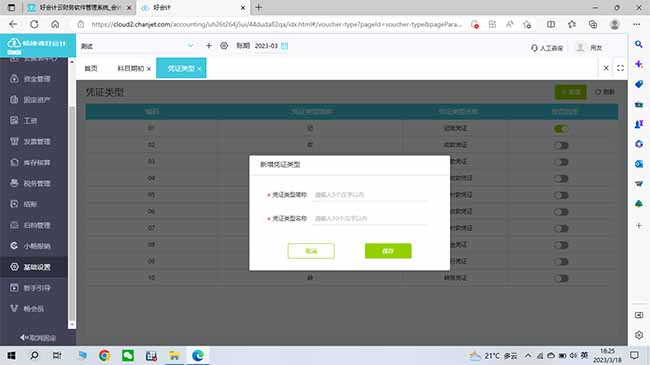The height and width of the screenshot is (365, 650).
Task: Open the 发票管理 sidebar item
Action: 34,141
